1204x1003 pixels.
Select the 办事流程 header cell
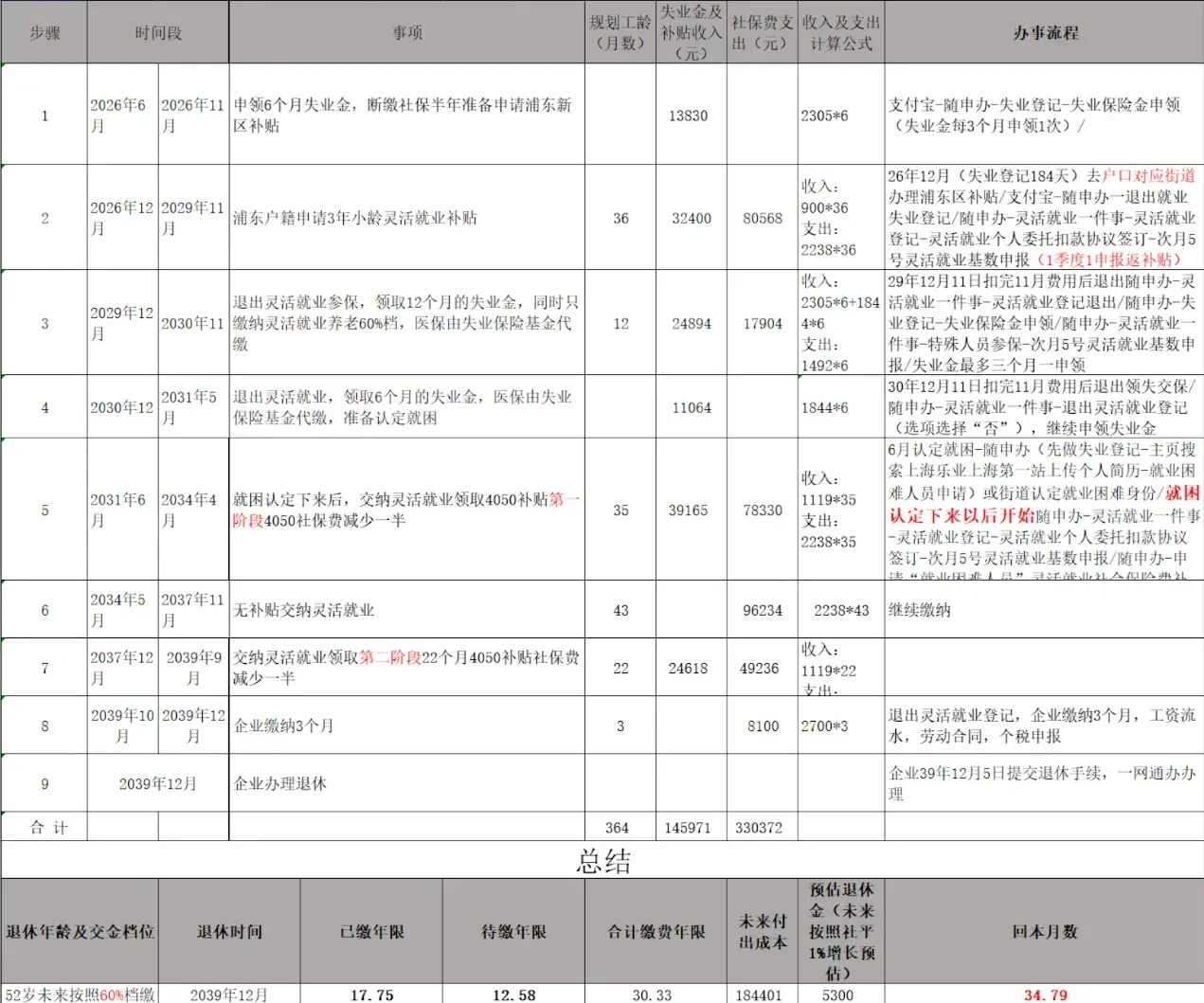click(x=1044, y=32)
